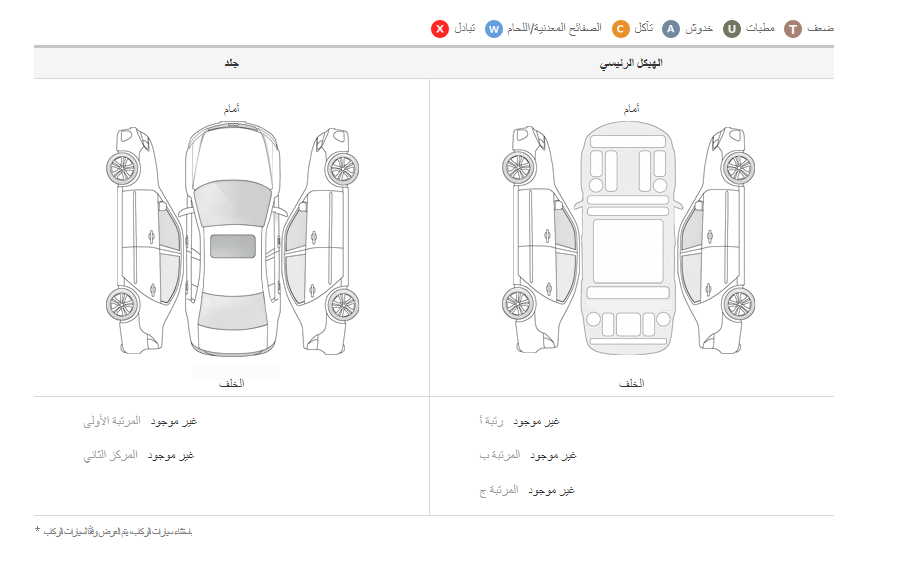Click the blue W welding legend icon
Viewport: 904px width, 581px height.
pos(494,29)
